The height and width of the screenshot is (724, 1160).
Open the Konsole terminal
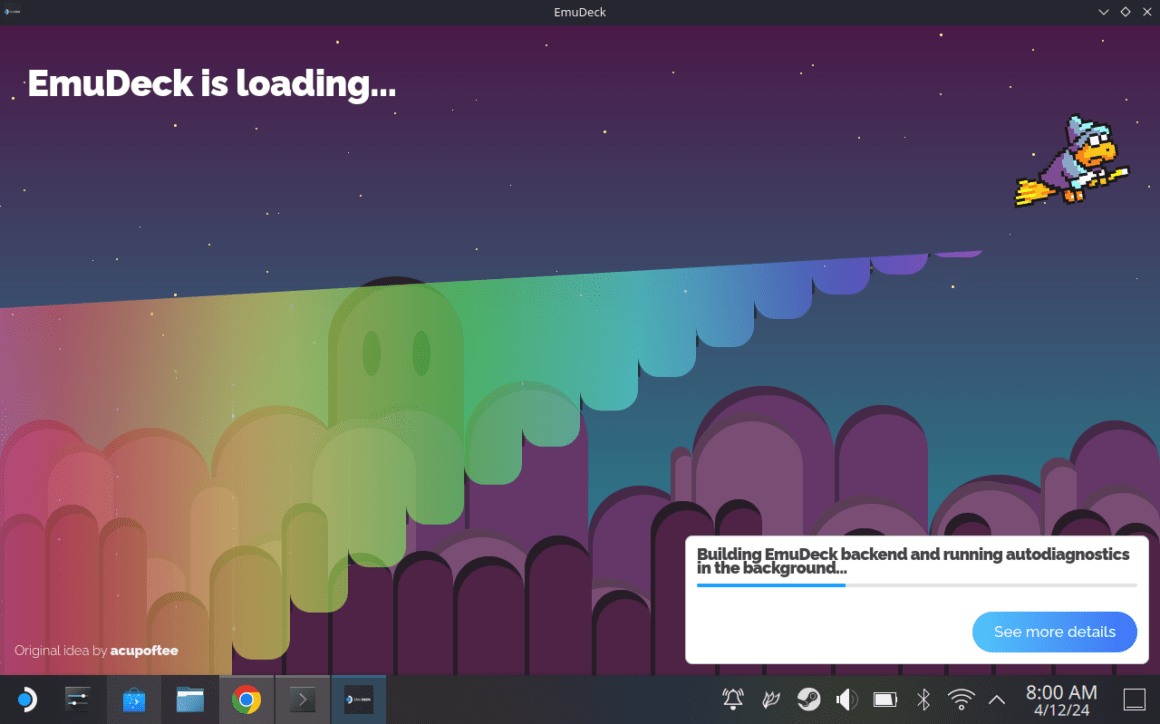(303, 700)
